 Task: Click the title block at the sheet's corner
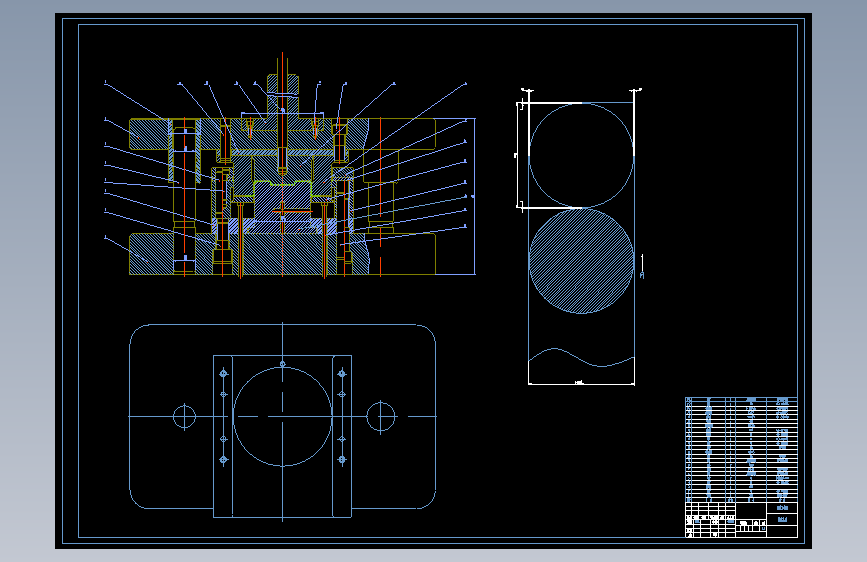[x=741, y=519]
